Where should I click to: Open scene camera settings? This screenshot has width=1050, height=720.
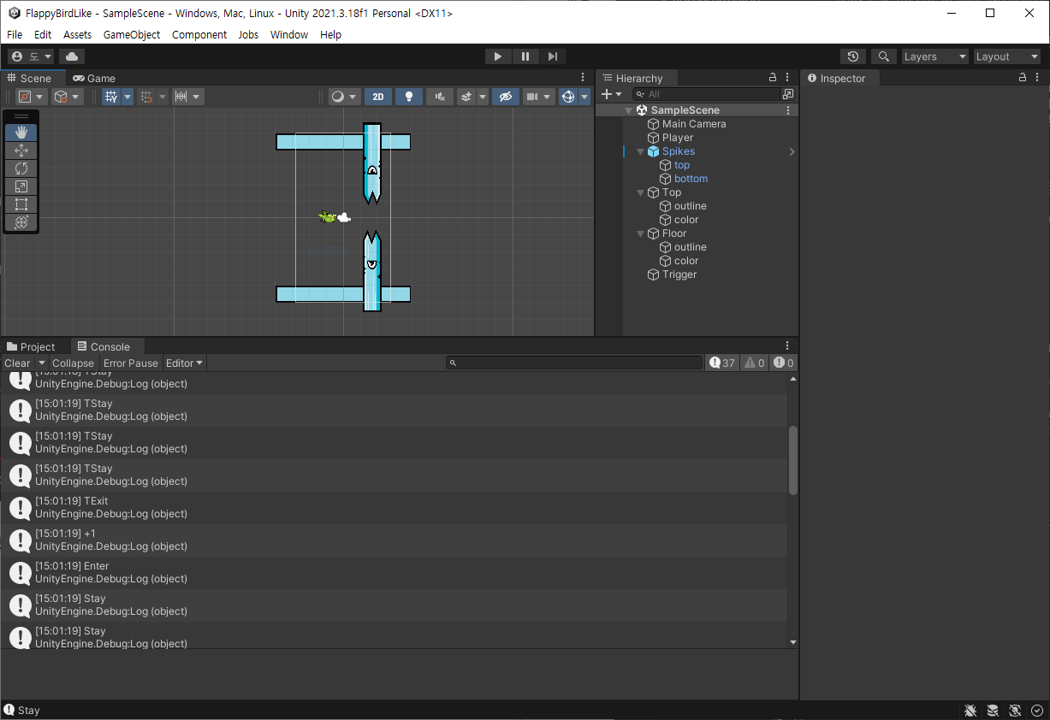(538, 96)
